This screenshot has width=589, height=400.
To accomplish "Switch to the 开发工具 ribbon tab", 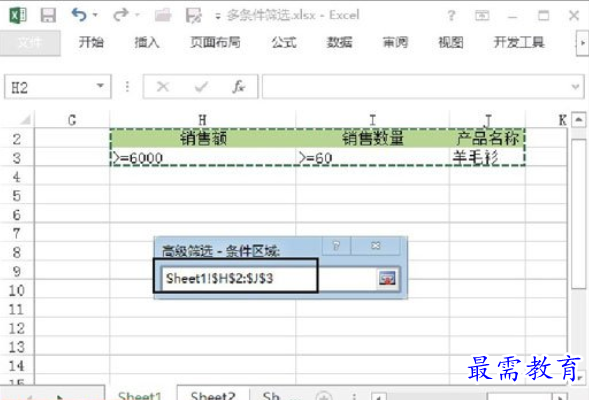I will (519, 42).
